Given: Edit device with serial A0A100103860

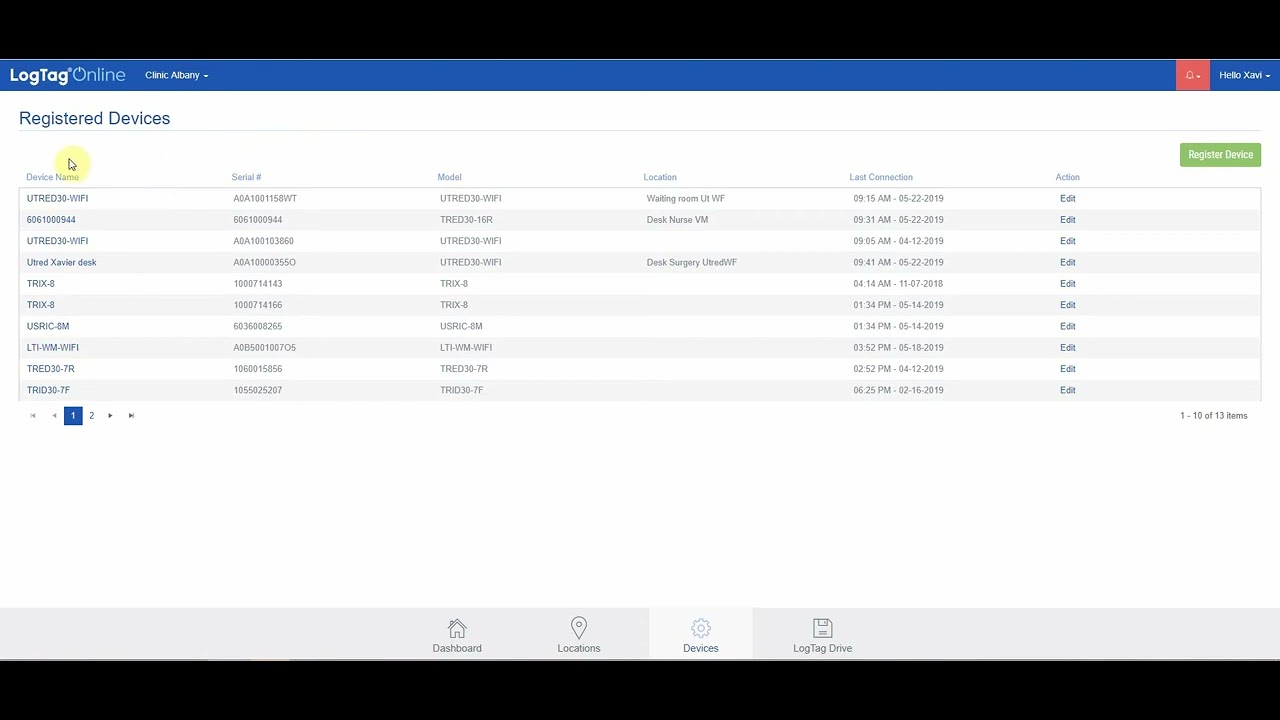Looking at the screenshot, I should [1067, 241].
